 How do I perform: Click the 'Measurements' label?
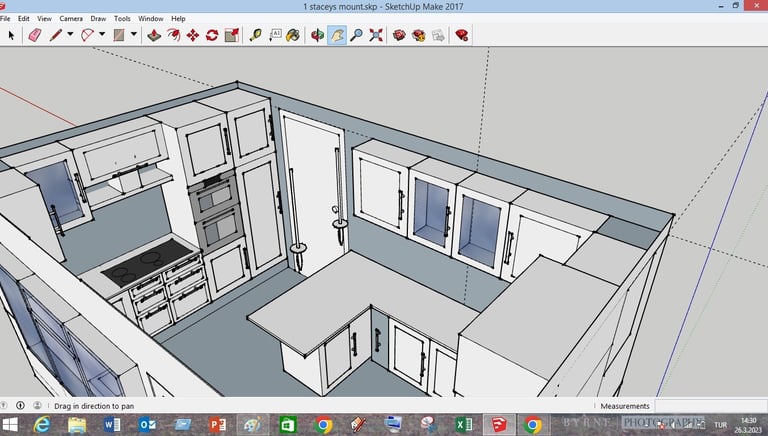(624, 406)
